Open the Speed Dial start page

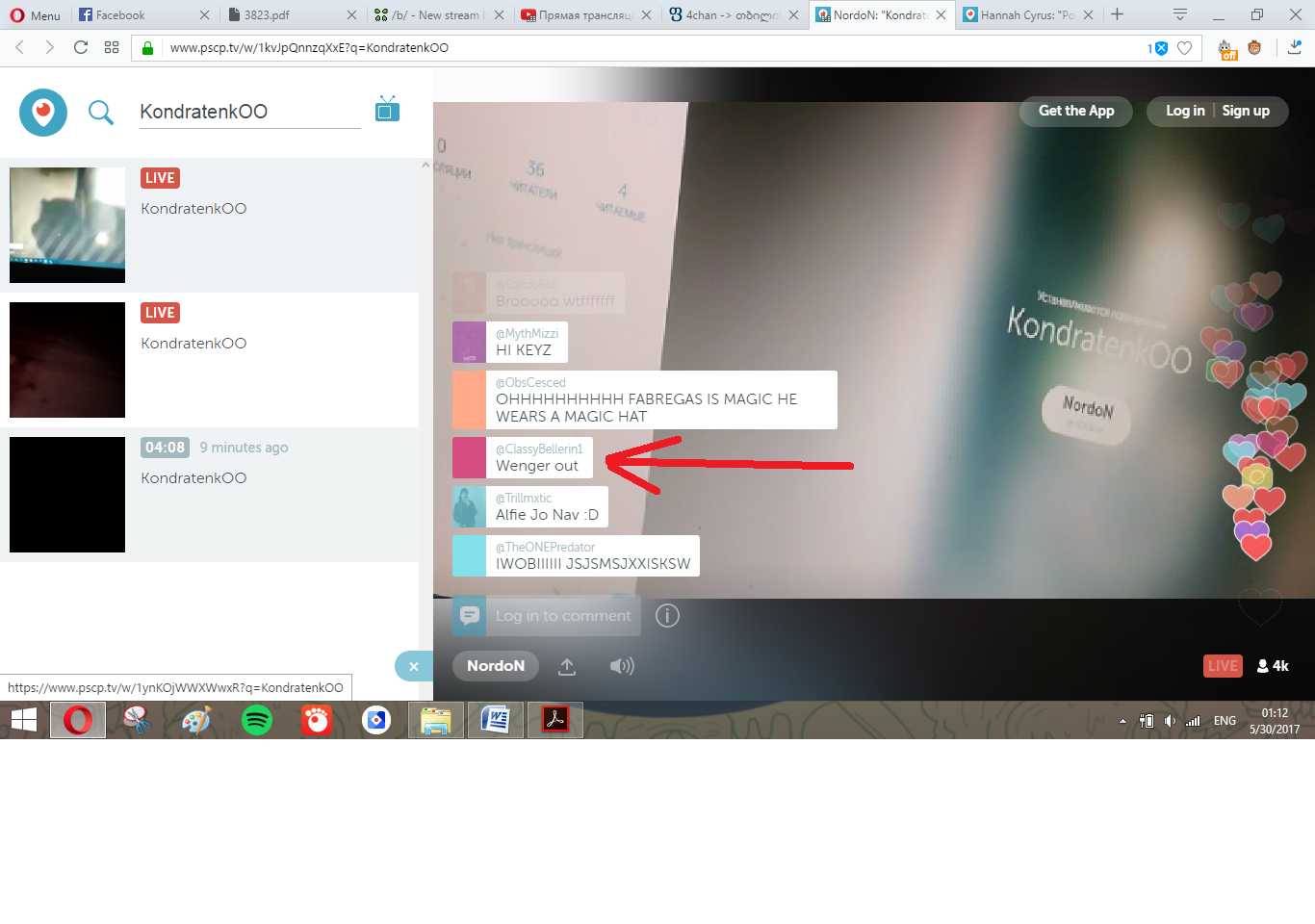(x=112, y=47)
